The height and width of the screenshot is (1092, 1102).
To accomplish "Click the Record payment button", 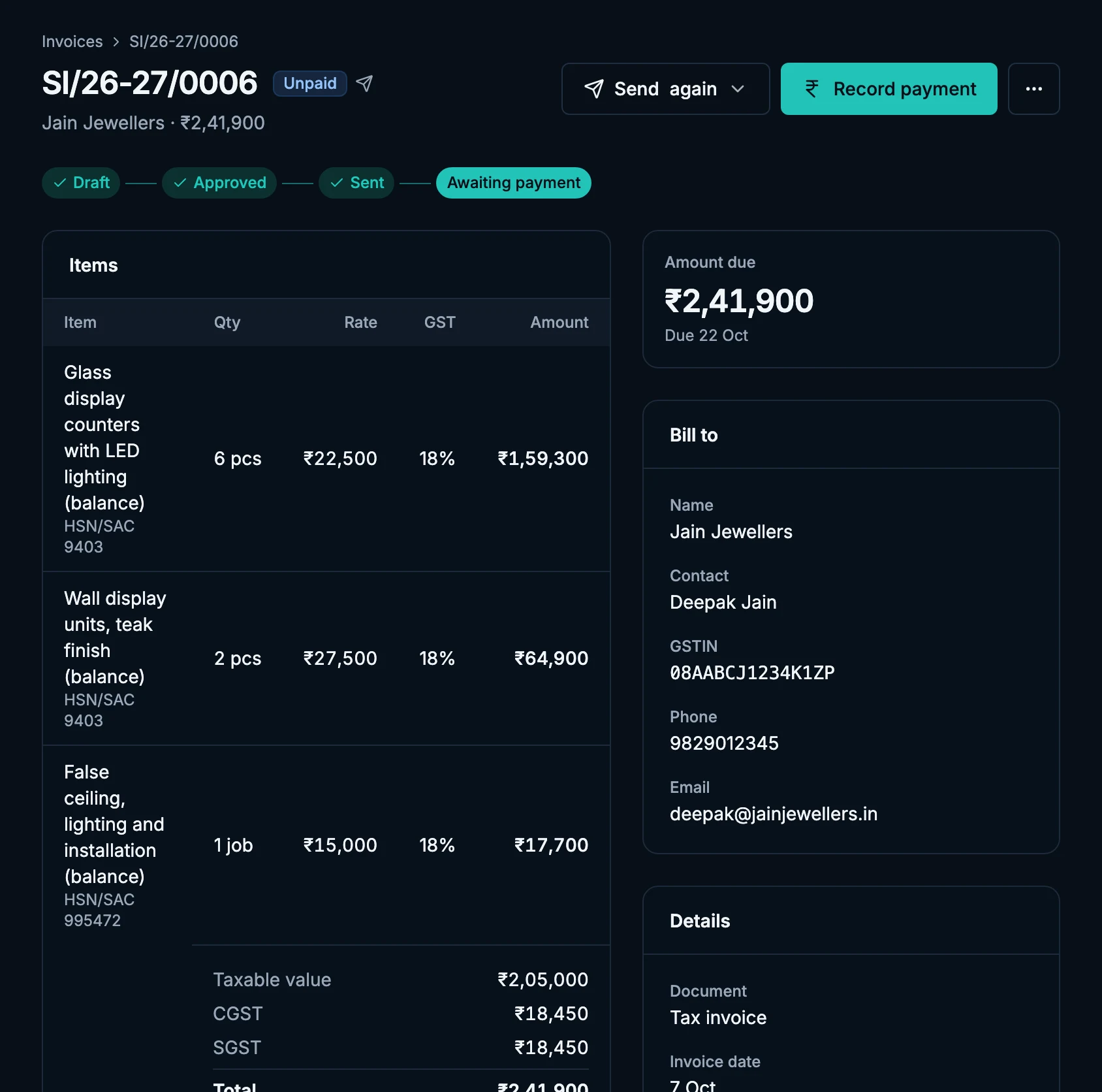I will [x=889, y=89].
